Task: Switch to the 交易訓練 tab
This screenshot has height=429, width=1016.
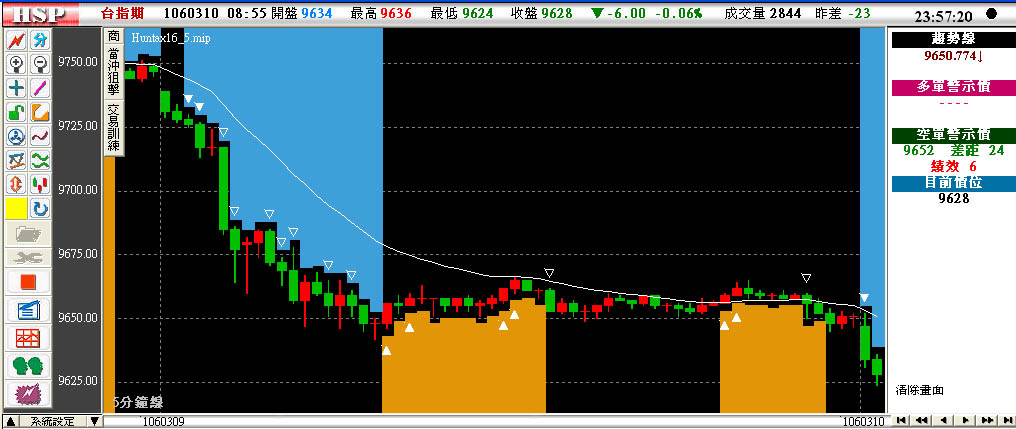Action: tap(113, 127)
